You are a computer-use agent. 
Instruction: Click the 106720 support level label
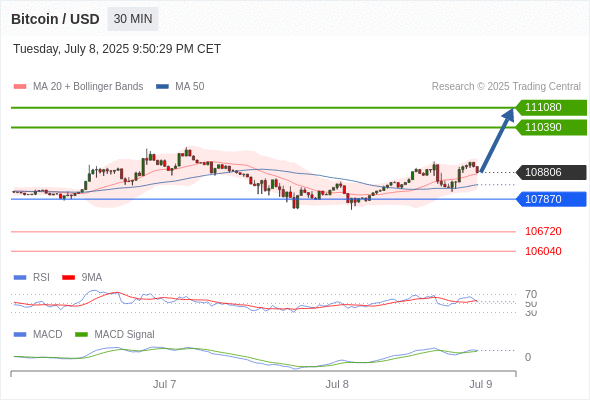(543, 231)
